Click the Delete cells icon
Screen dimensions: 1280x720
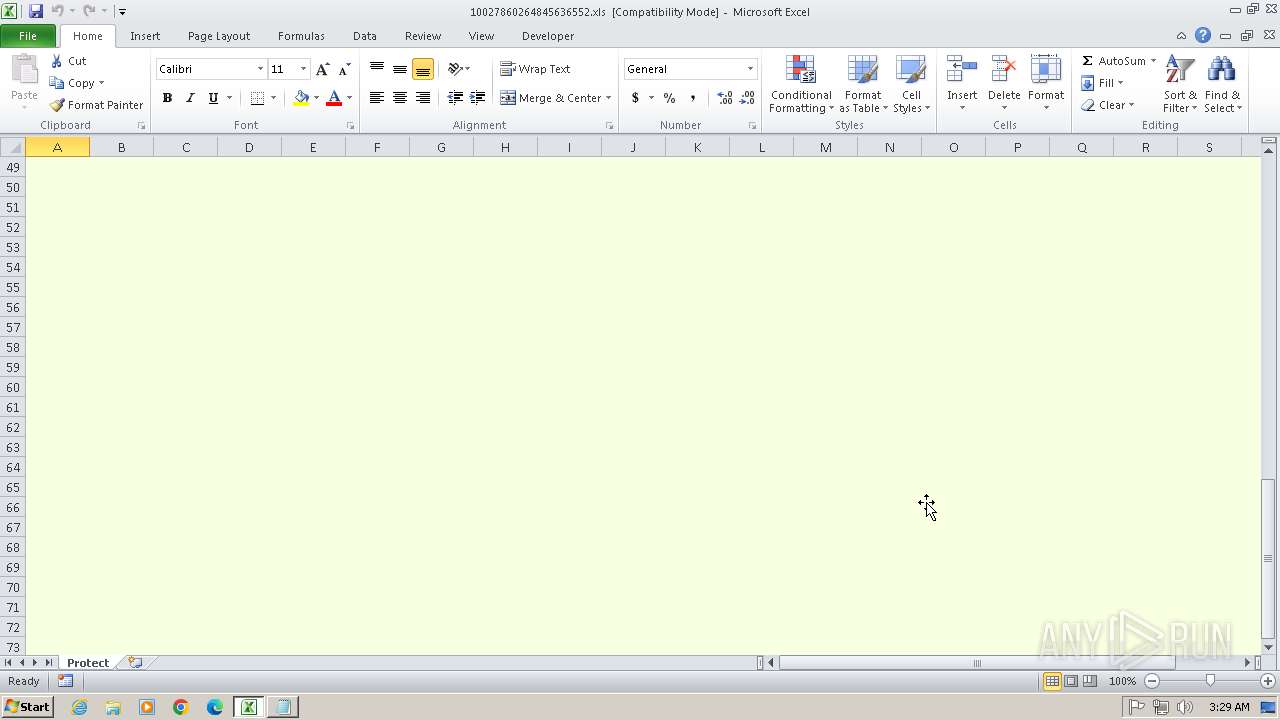(x=1004, y=70)
